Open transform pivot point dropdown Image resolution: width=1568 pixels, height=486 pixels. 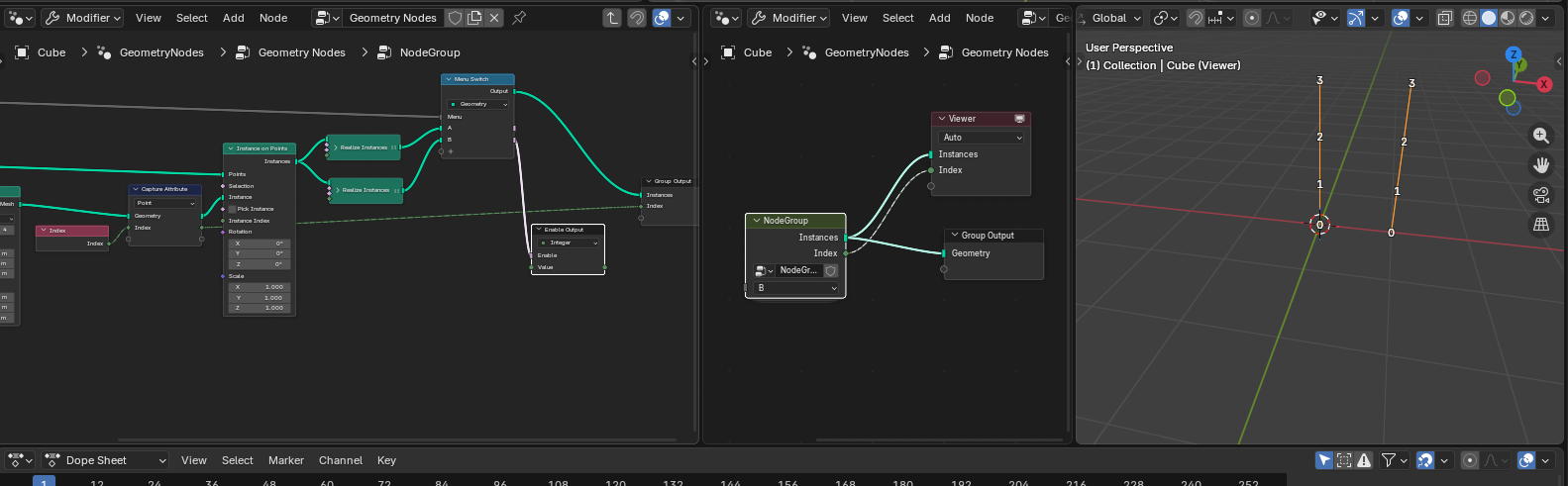click(1166, 18)
